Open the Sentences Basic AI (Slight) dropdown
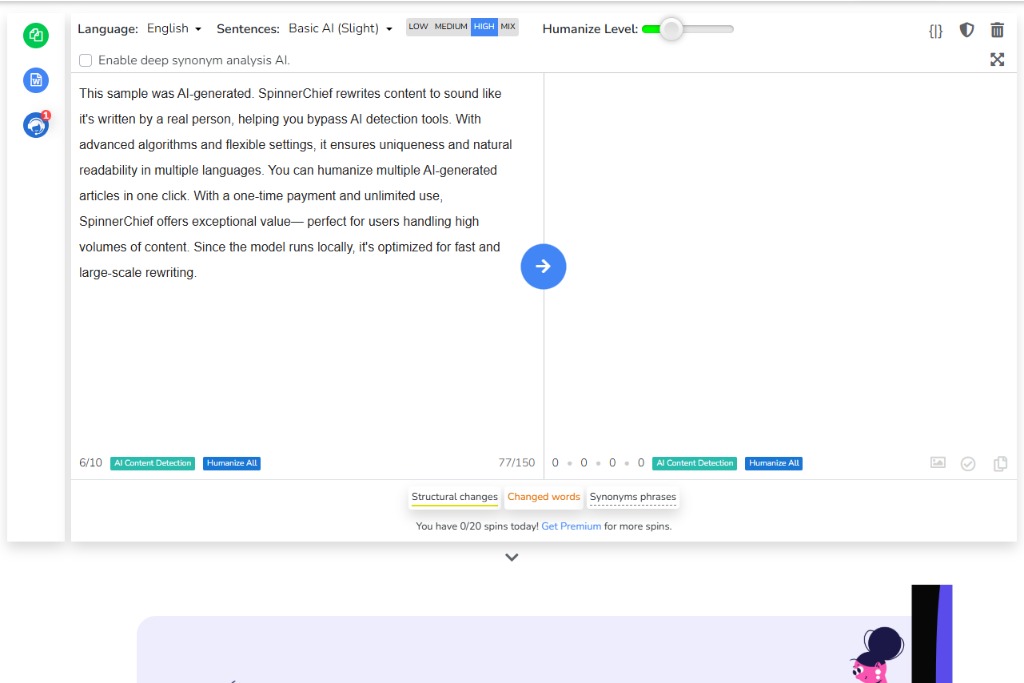The height and width of the screenshot is (683, 1024). click(340, 29)
